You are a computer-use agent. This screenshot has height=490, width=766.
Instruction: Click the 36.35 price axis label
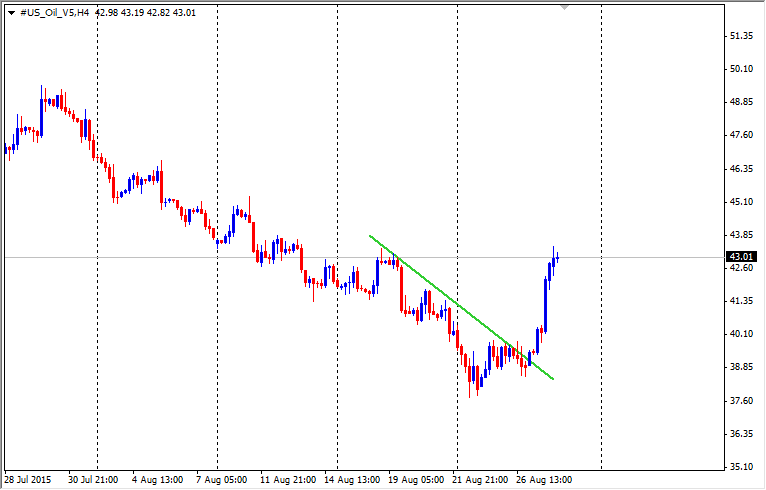pyautogui.click(x=741, y=434)
